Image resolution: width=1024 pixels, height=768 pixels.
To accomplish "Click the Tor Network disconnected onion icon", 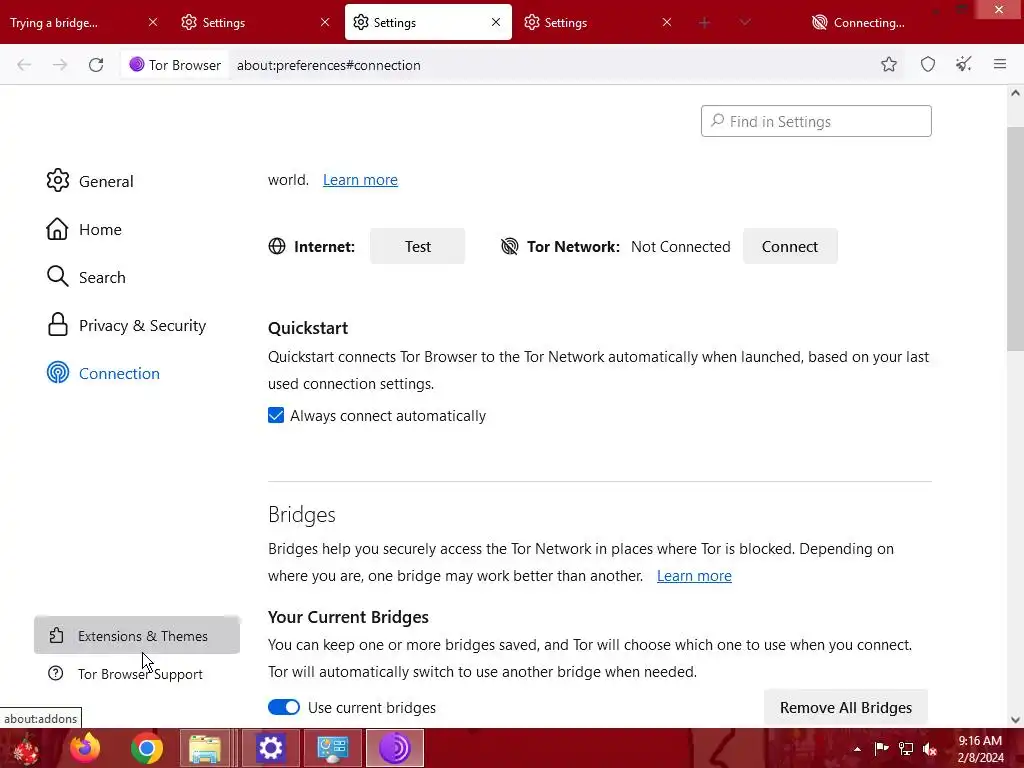I will 509,246.
